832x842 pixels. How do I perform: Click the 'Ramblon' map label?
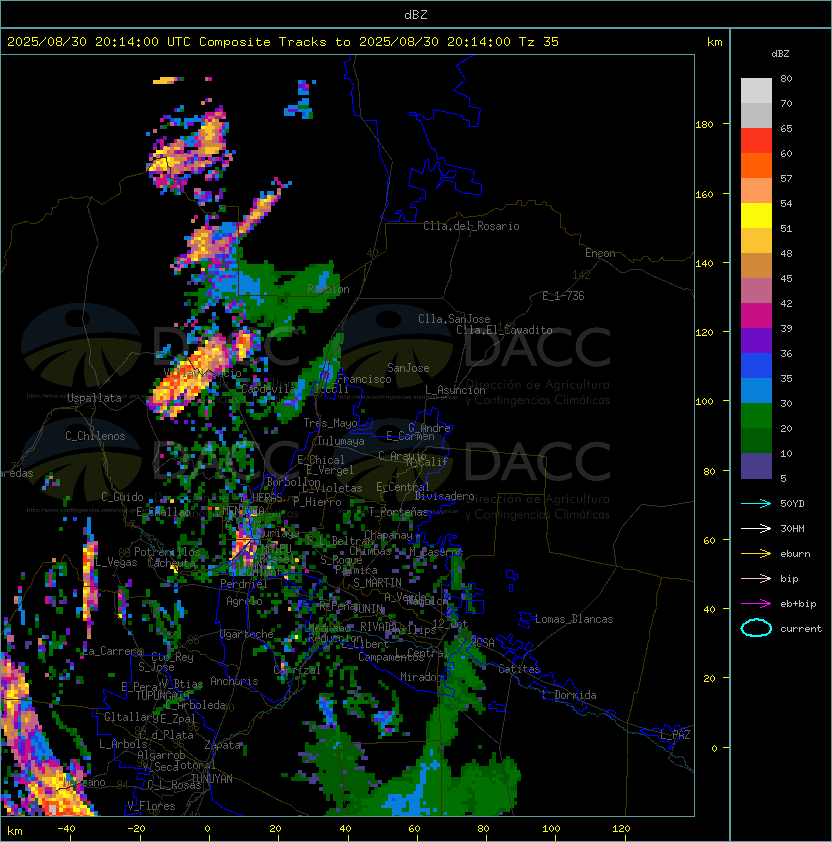(x=328, y=289)
